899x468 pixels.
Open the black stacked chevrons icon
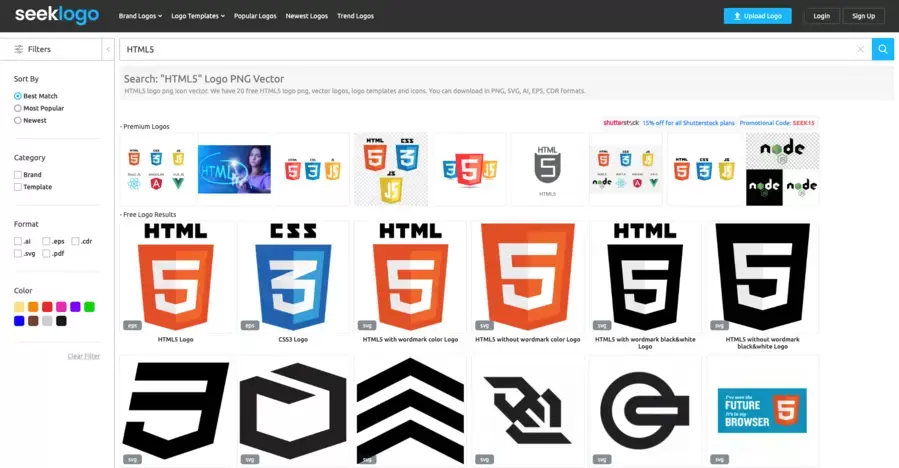click(x=411, y=411)
